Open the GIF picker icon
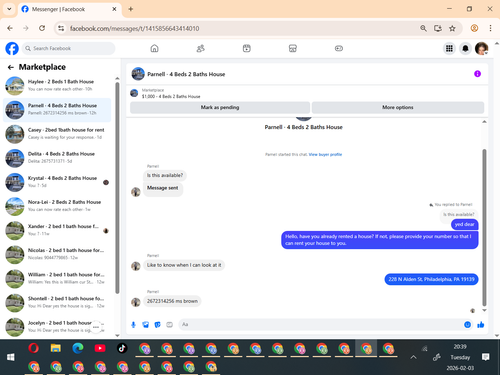 pyautogui.click(x=169, y=324)
